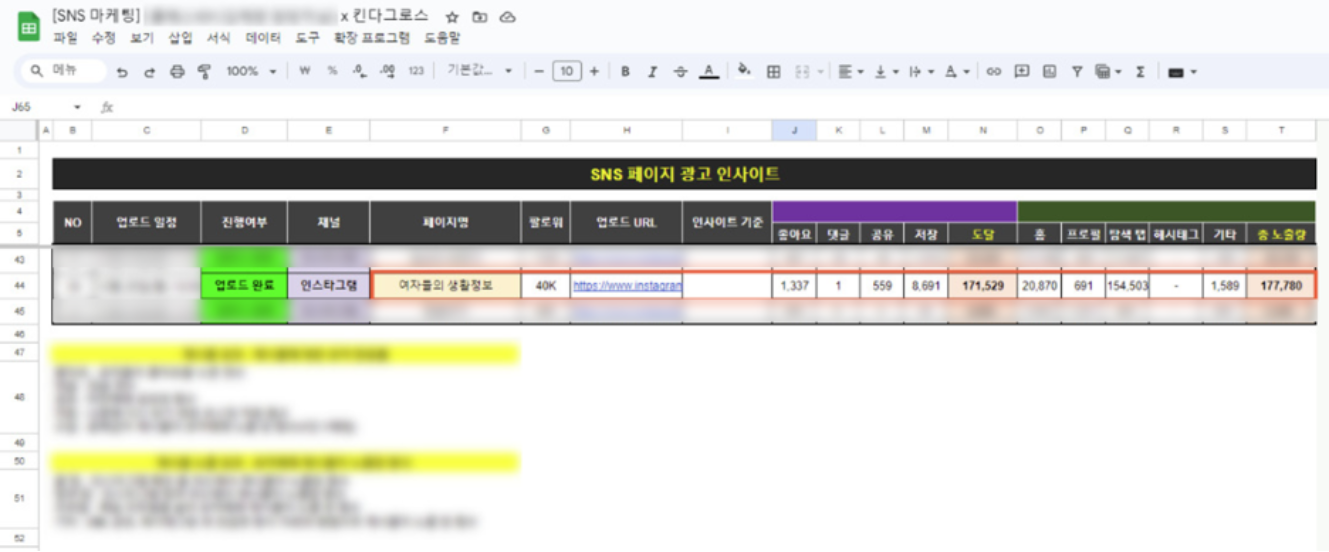Click the font size field
The width and height of the screenshot is (1329, 552).
pos(567,72)
